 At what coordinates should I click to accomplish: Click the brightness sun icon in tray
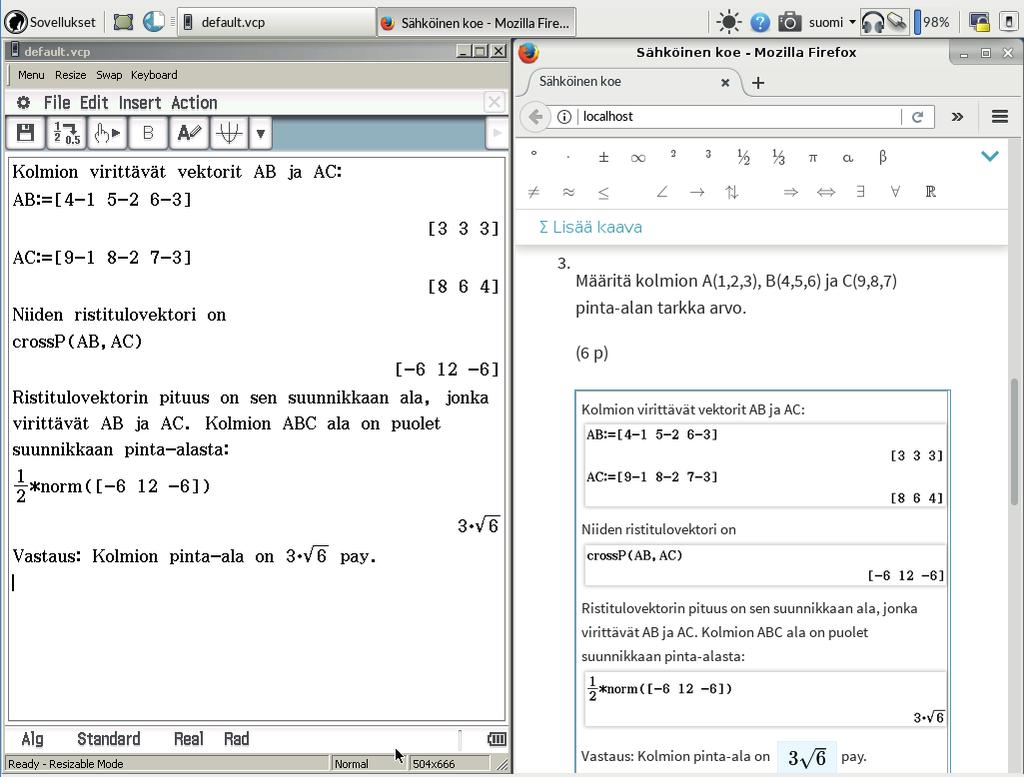pos(728,22)
